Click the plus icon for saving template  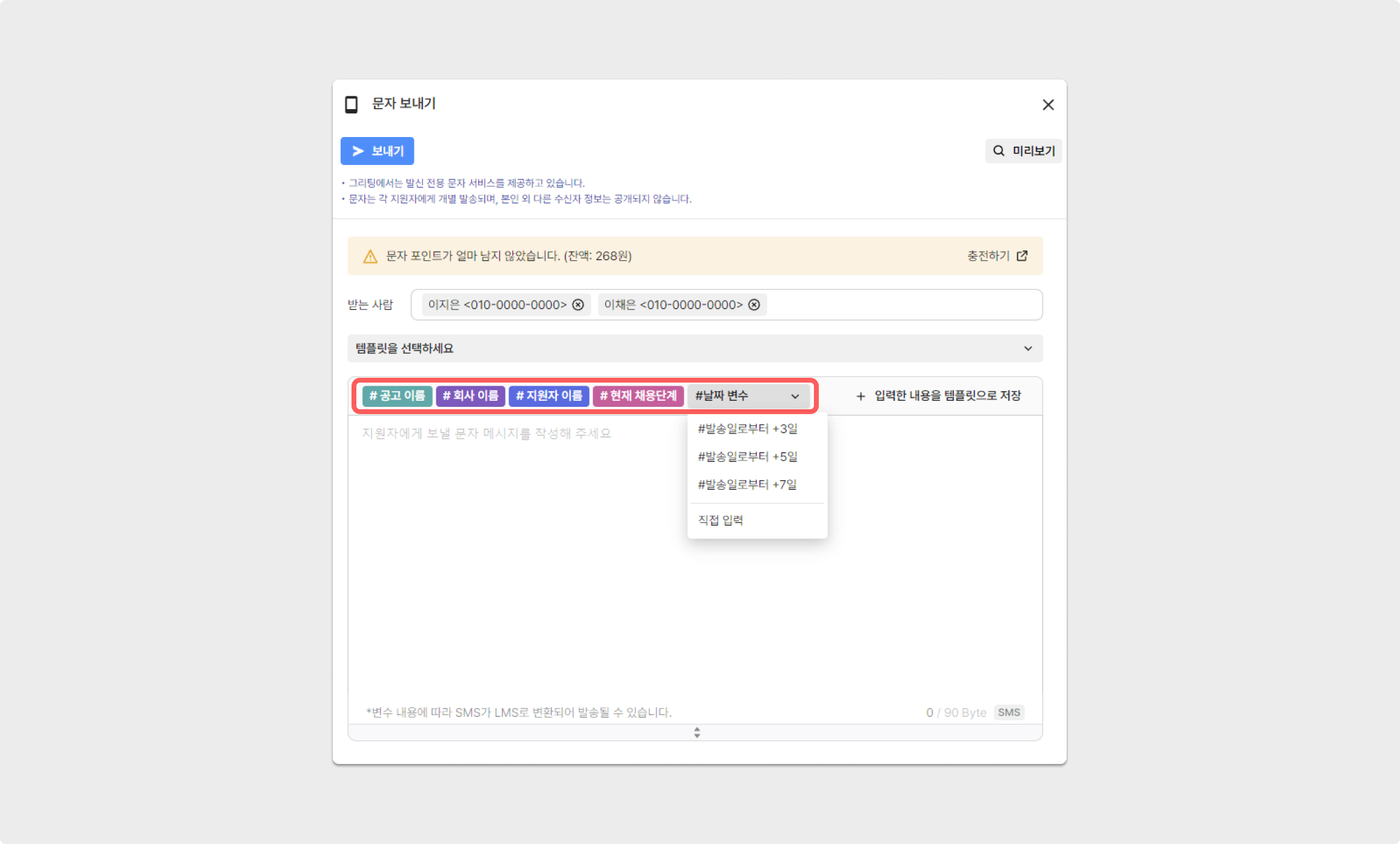(x=860, y=396)
